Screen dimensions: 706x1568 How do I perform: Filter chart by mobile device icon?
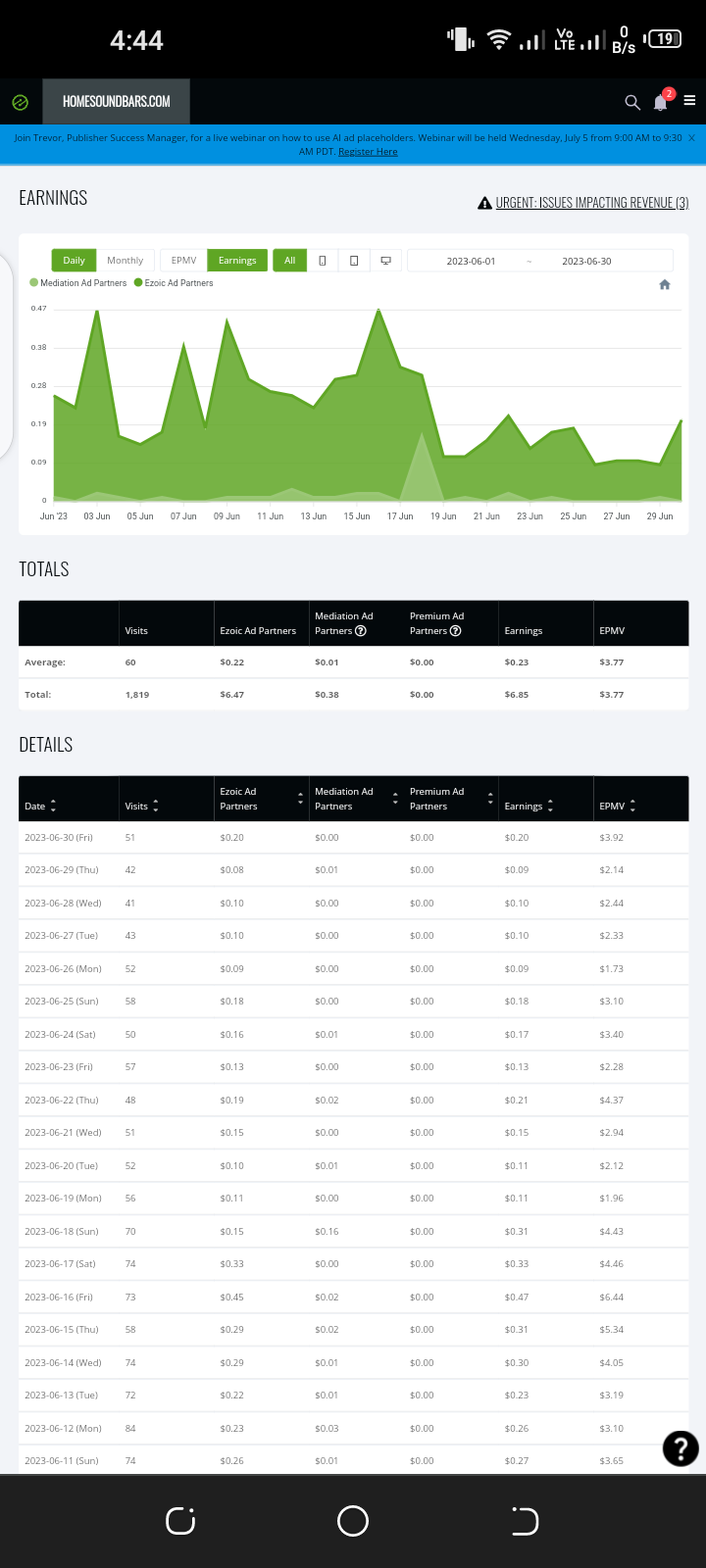322,261
